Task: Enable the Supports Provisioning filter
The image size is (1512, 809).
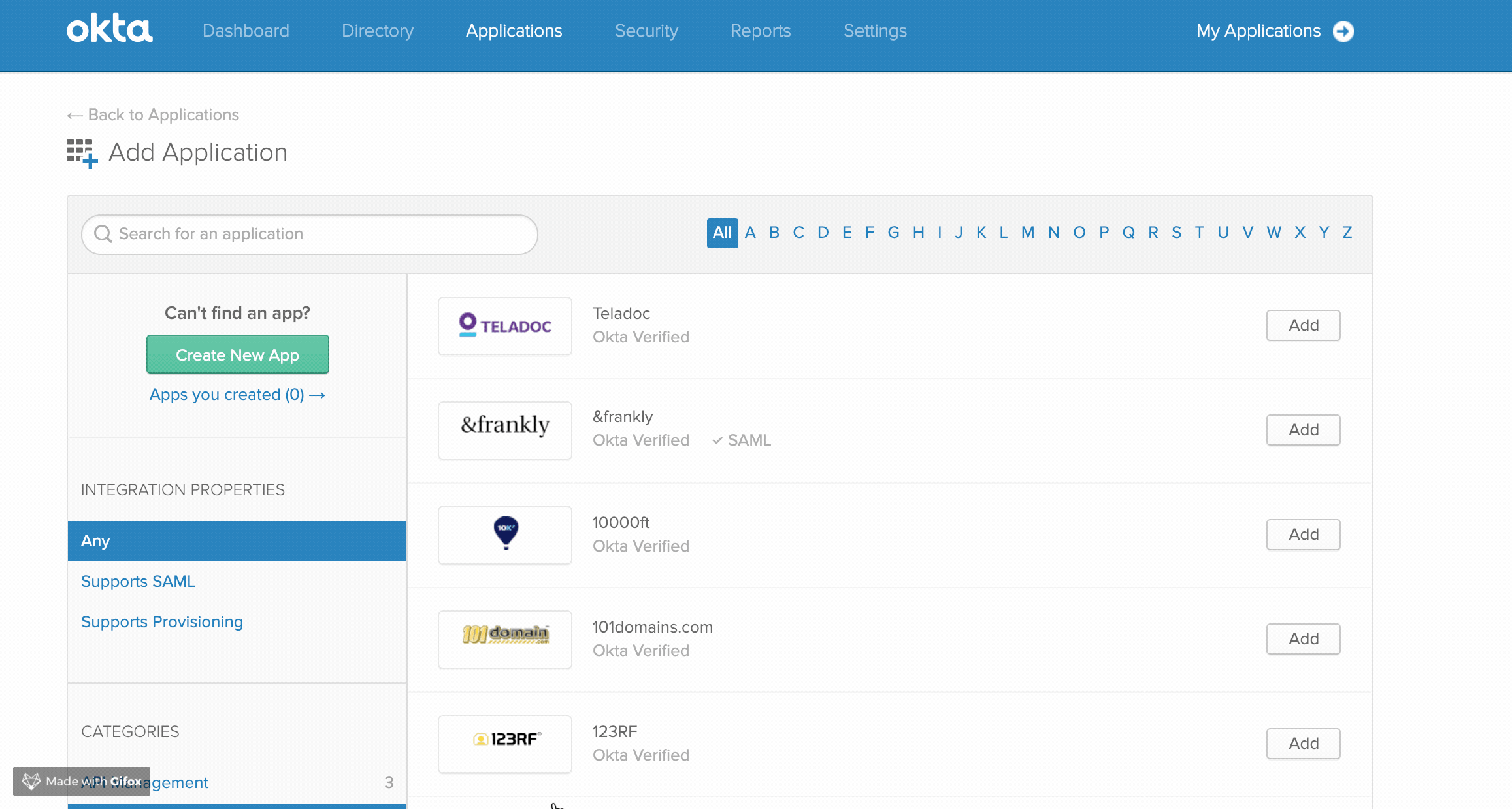Action: point(162,621)
